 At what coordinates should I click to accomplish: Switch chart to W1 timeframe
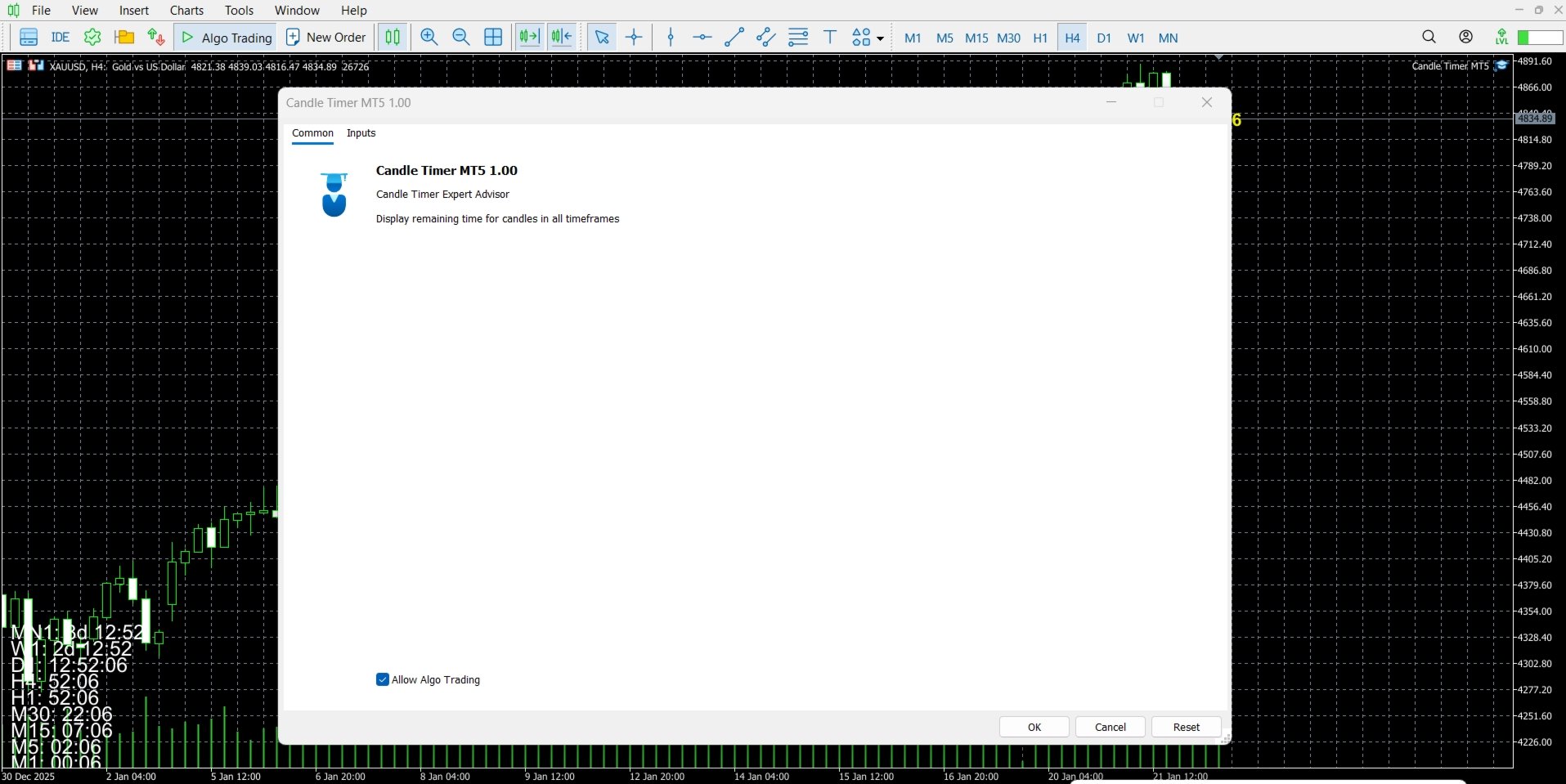[1136, 38]
